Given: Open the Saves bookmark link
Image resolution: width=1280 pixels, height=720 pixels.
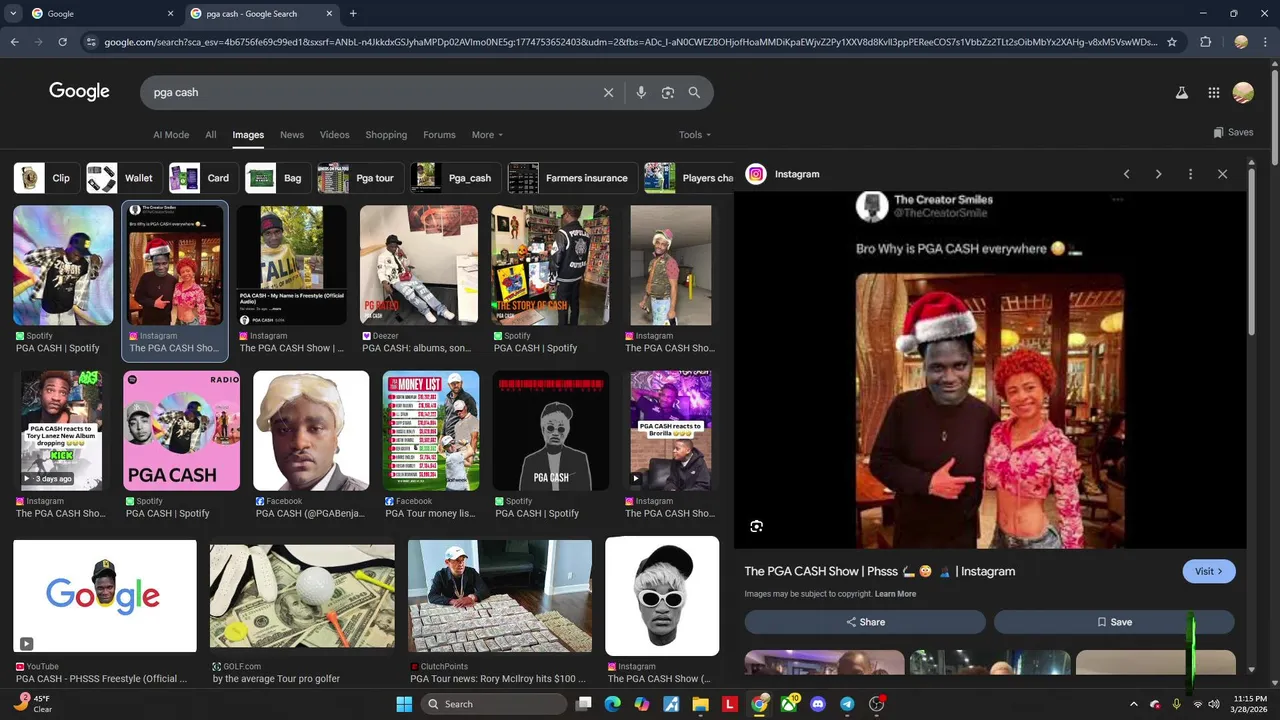Looking at the screenshot, I should pyautogui.click(x=1233, y=132).
